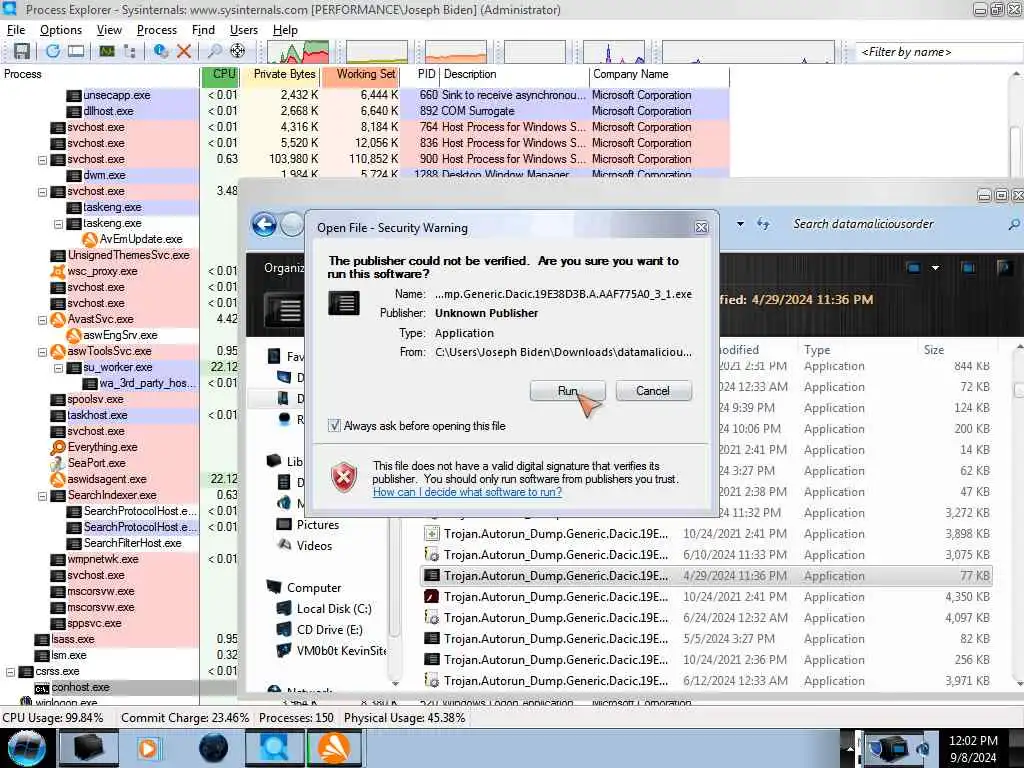Click the Save toolbar icon in Process Explorer
This screenshot has height=768, width=1024.
[x=22, y=51]
